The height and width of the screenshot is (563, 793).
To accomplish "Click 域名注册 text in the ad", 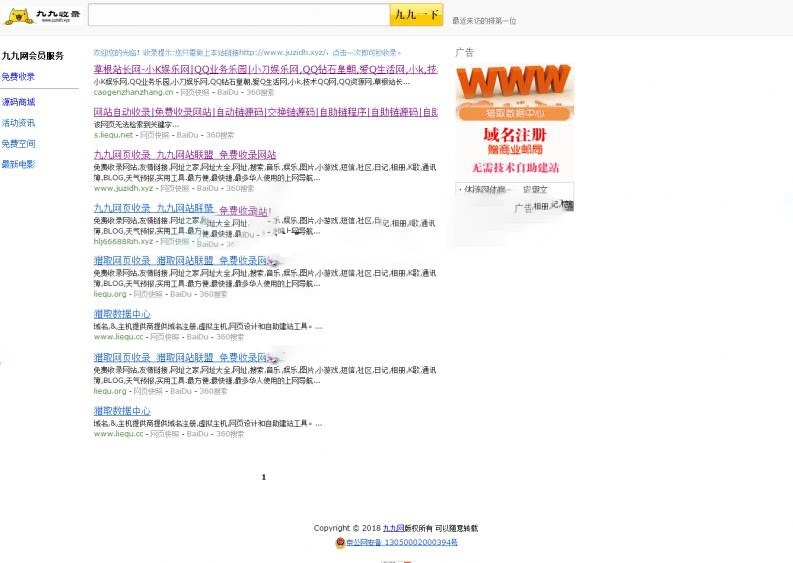I will point(514,135).
